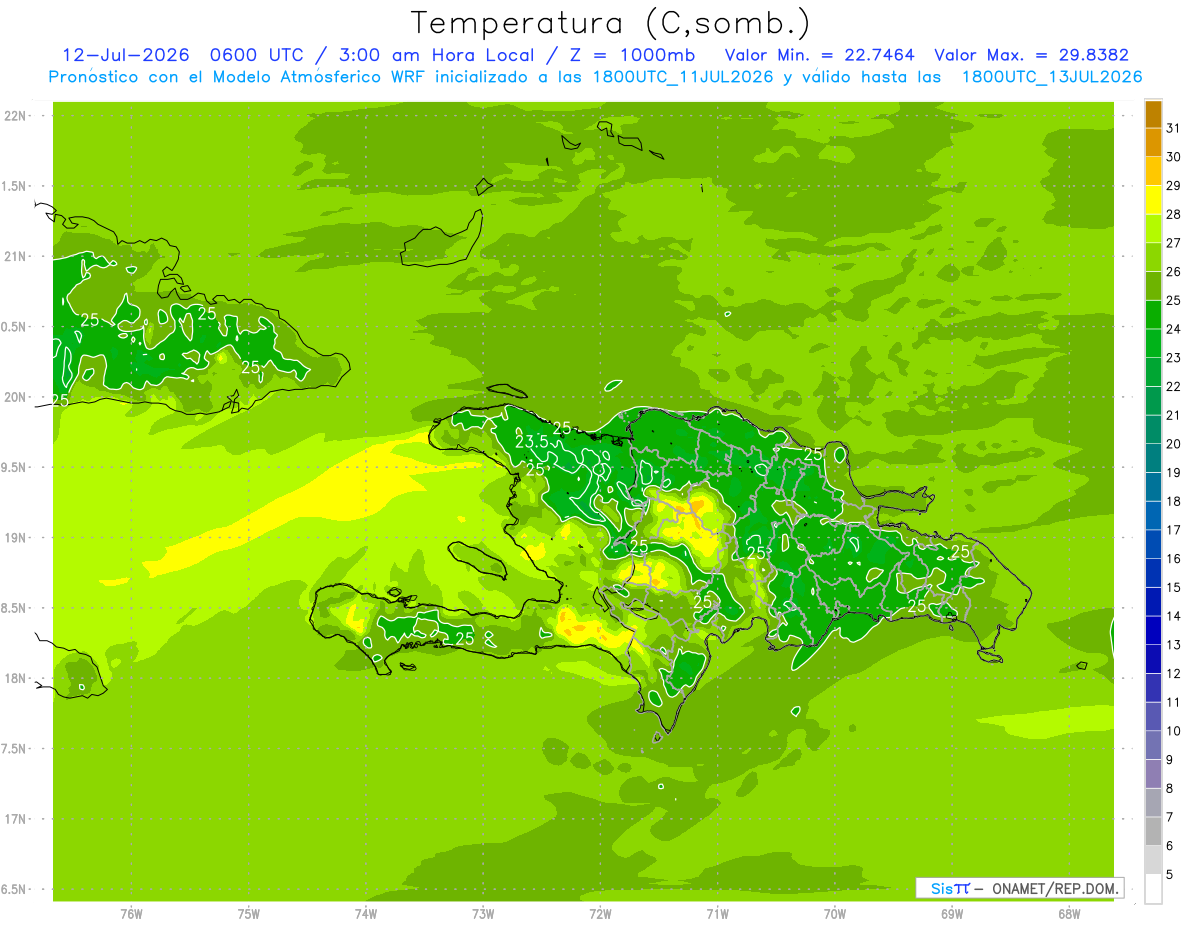
Task: Click the '25' contour label on Haiti's southern peninsula
Action: tap(464, 638)
